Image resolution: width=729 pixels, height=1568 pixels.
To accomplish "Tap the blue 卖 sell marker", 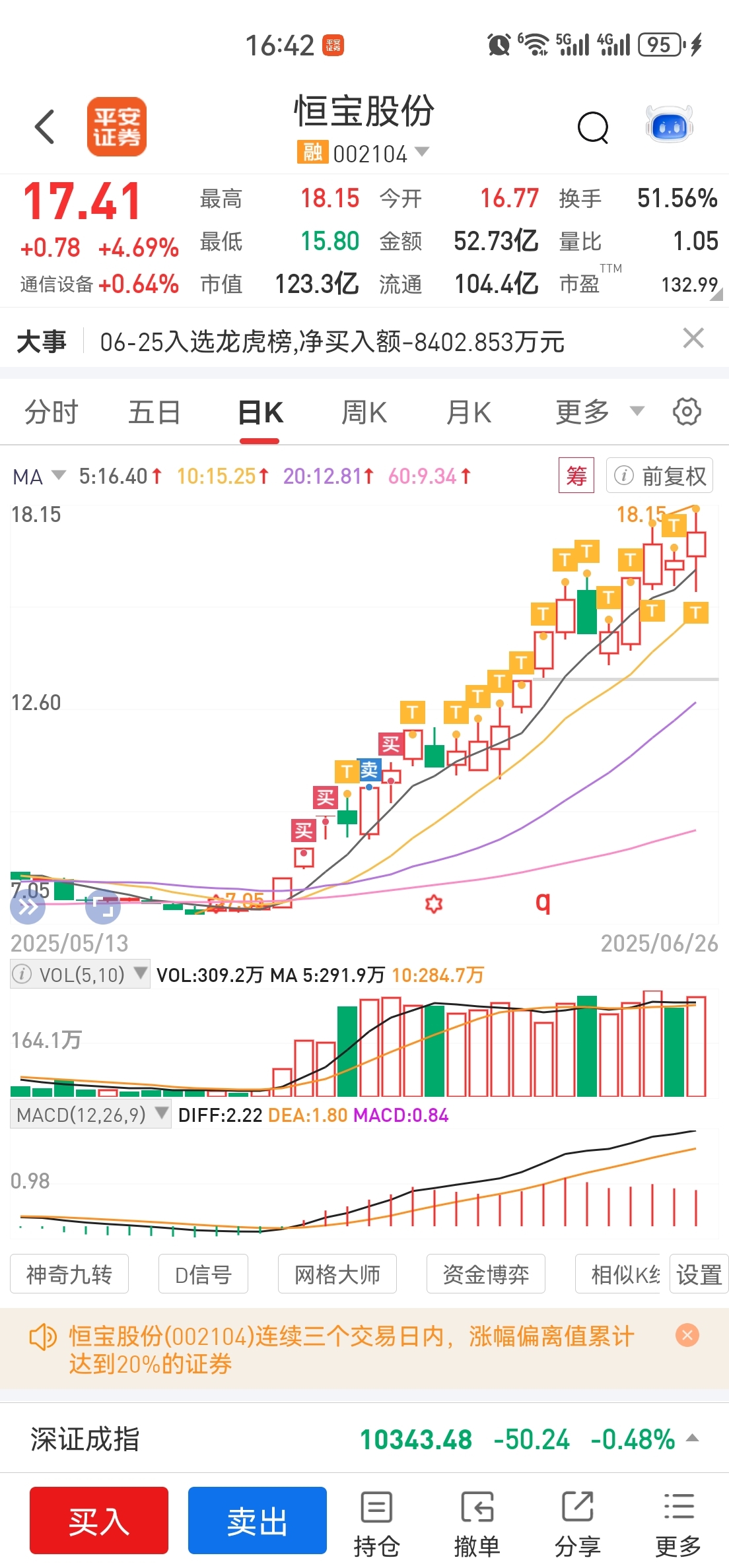I will tap(369, 769).
